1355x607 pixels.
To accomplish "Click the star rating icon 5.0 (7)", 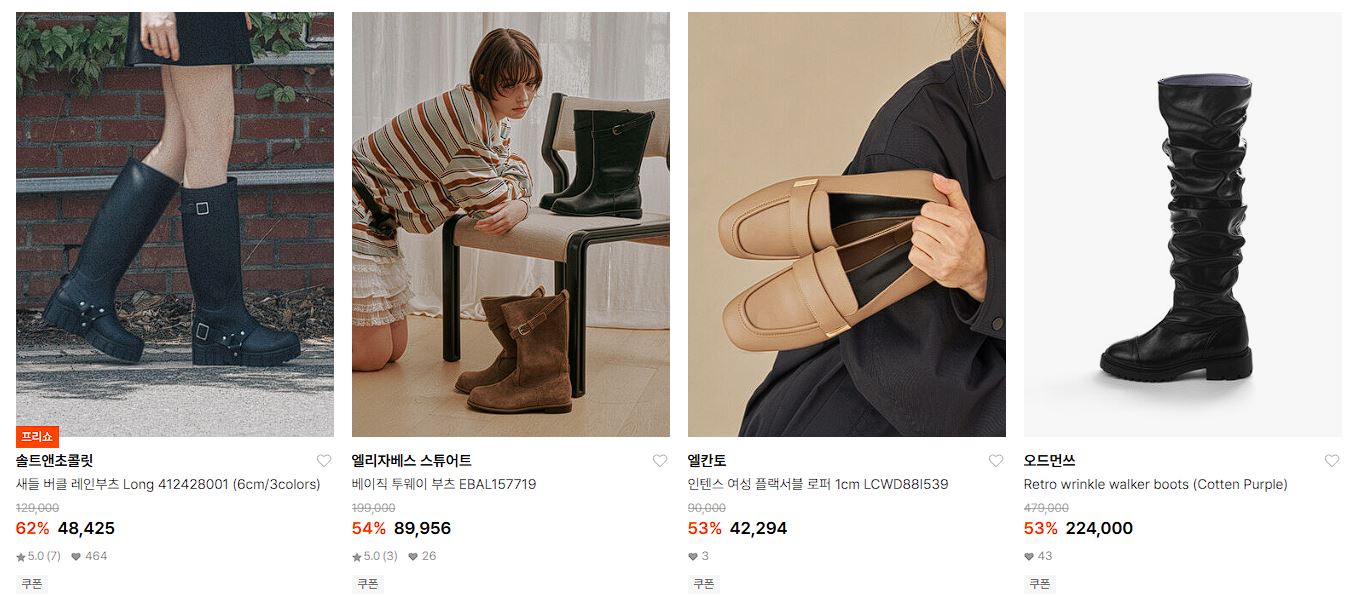I will pyautogui.click(x=21, y=556).
